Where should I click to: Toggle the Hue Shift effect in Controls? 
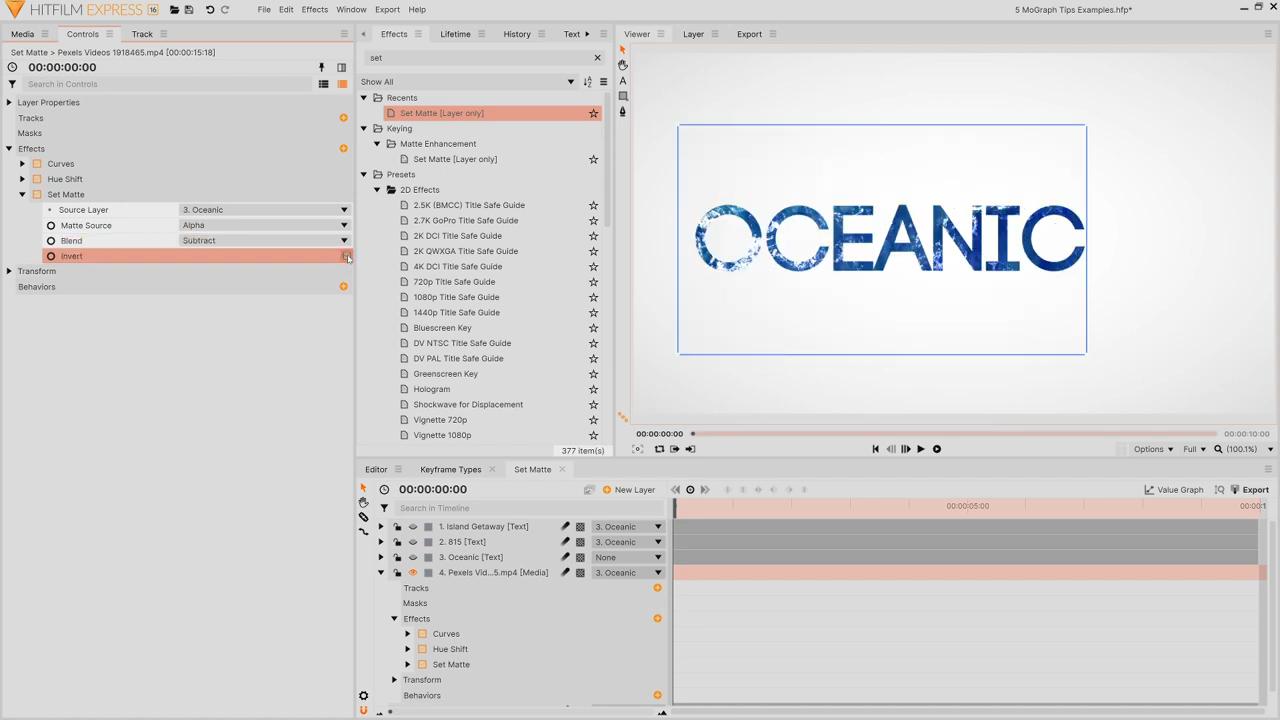tap(37, 179)
